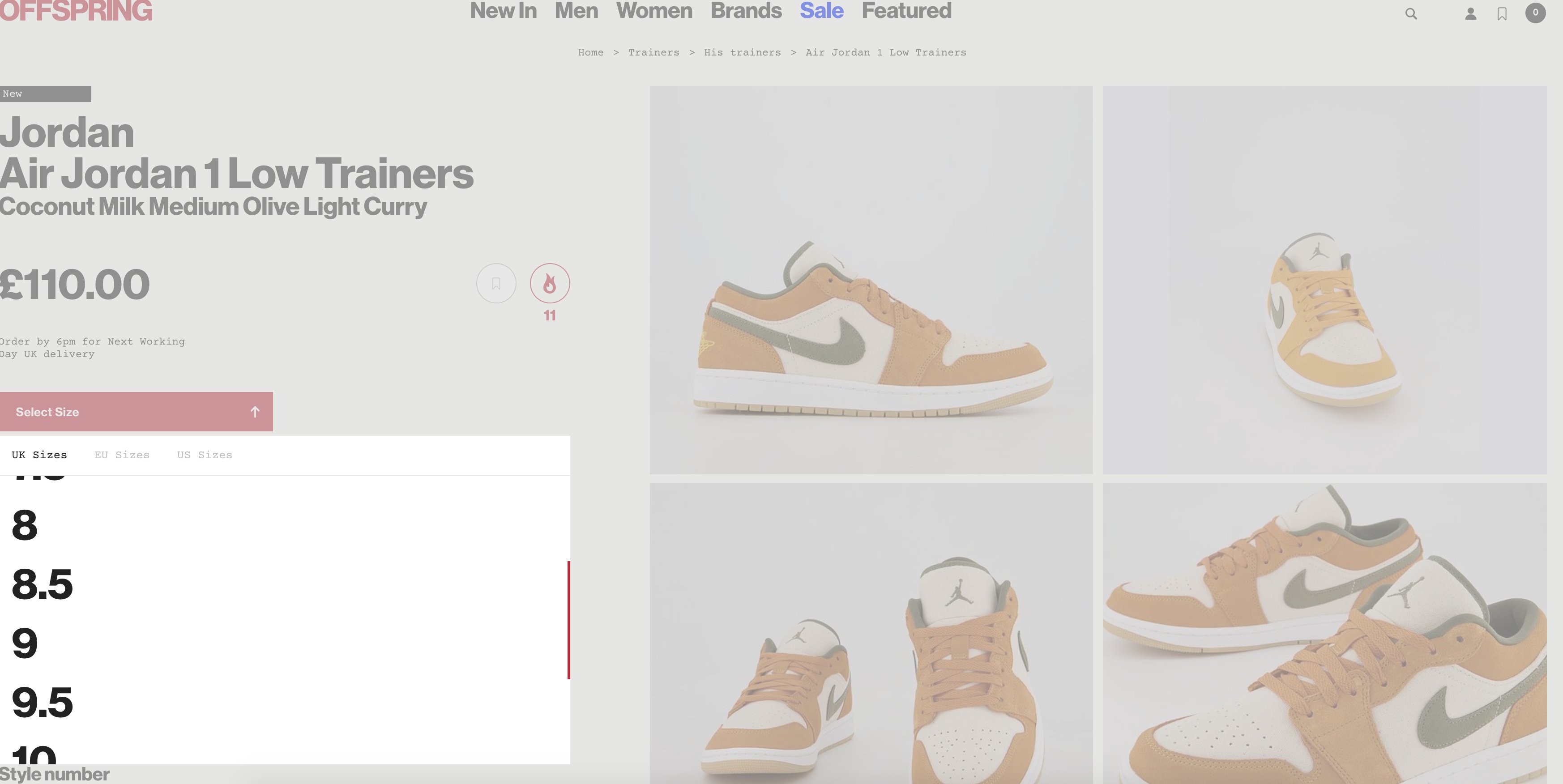1563x784 pixels.
Task: Open the Brands menu
Action: click(x=746, y=11)
